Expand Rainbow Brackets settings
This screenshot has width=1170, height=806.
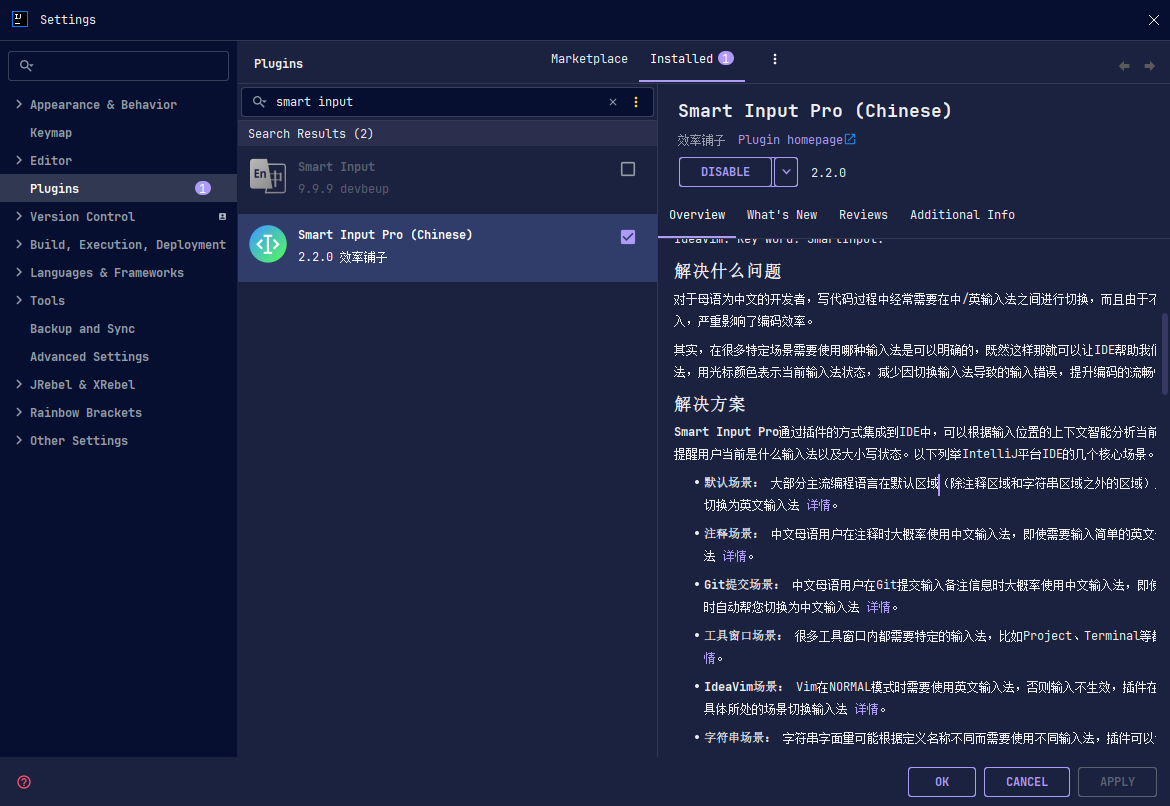tap(19, 413)
